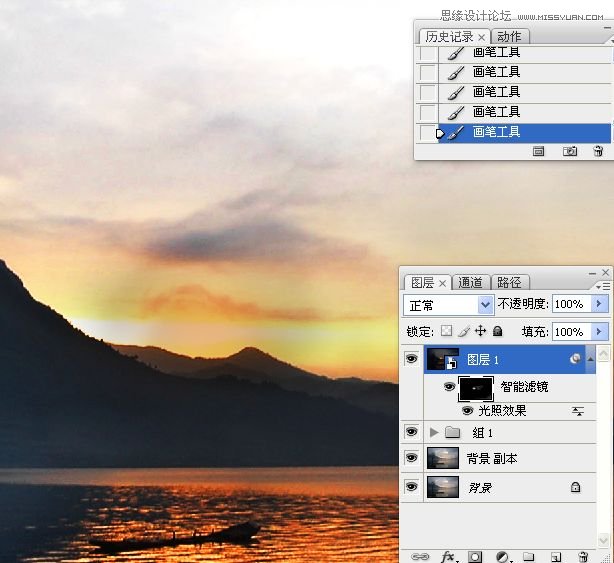Delete layer trash icon in Layers panel
Screen dimensions: 614x563
[x=583, y=556]
